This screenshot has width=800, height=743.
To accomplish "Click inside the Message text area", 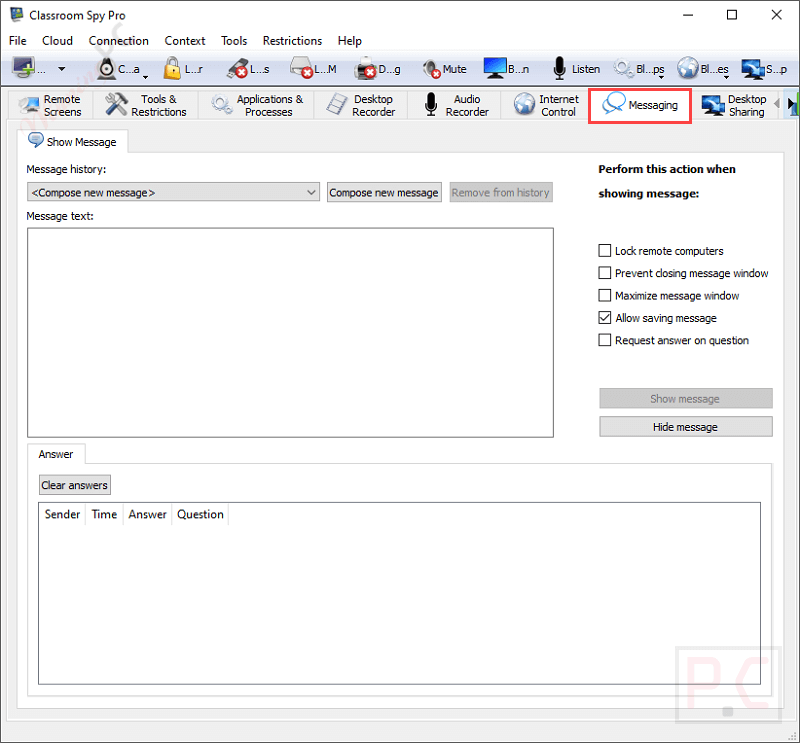I will [x=290, y=330].
